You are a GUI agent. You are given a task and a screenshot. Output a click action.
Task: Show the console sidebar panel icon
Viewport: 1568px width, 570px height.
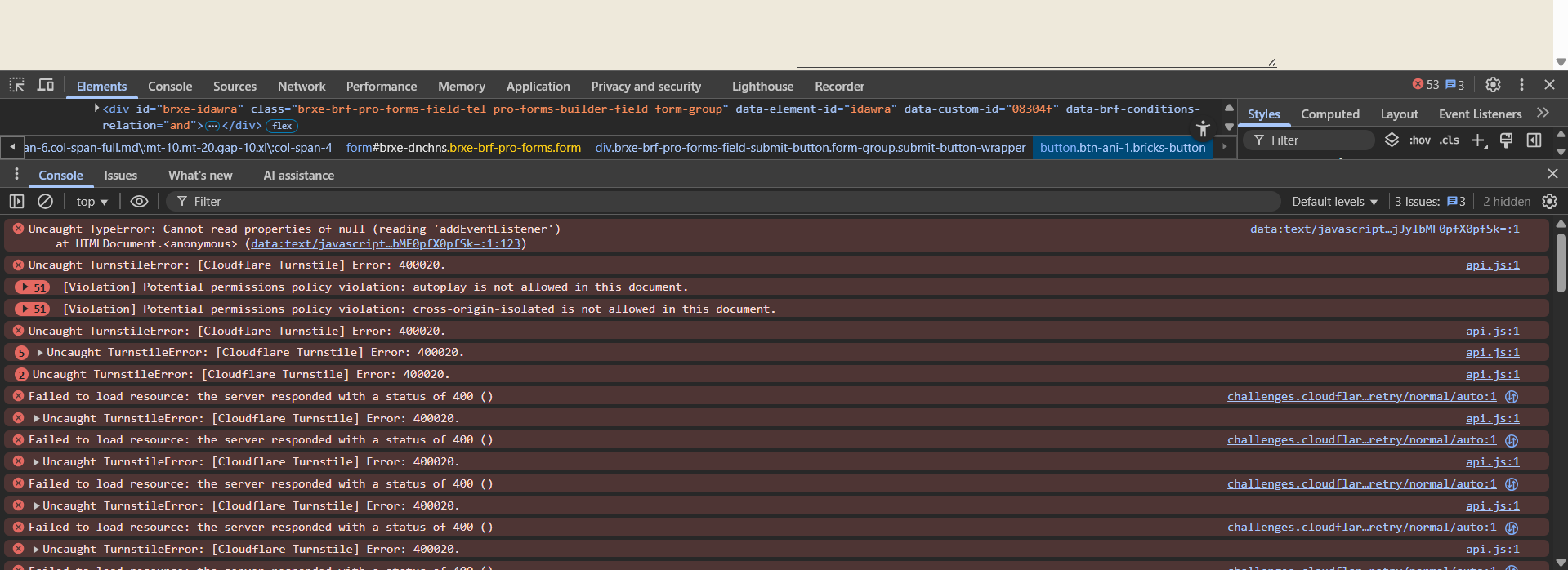(x=16, y=202)
